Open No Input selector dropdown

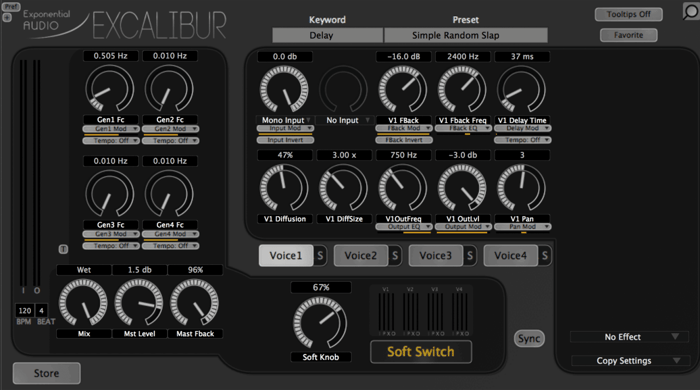click(344, 120)
